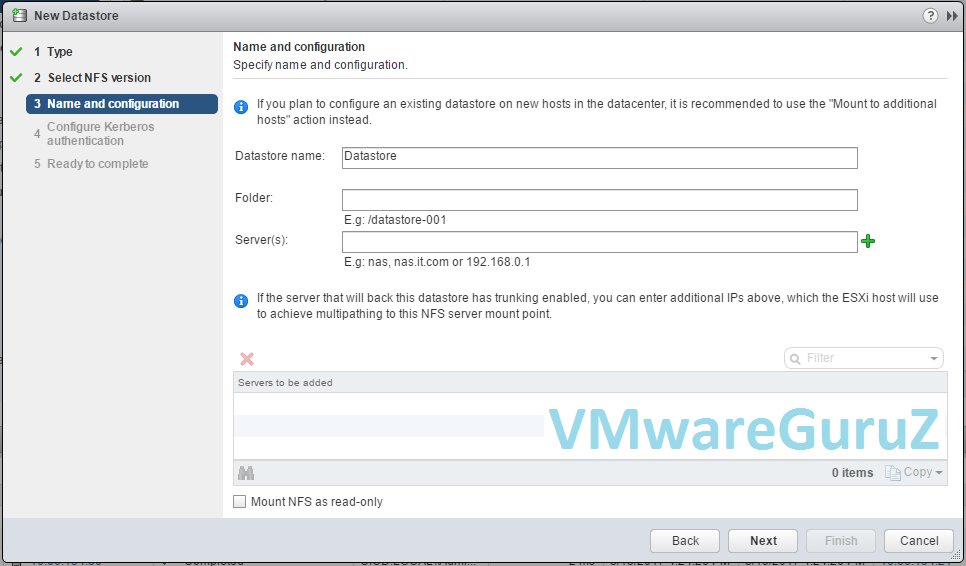966x566 pixels.
Task: Click the Folder input field
Action: pyautogui.click(x=599, y=200)
